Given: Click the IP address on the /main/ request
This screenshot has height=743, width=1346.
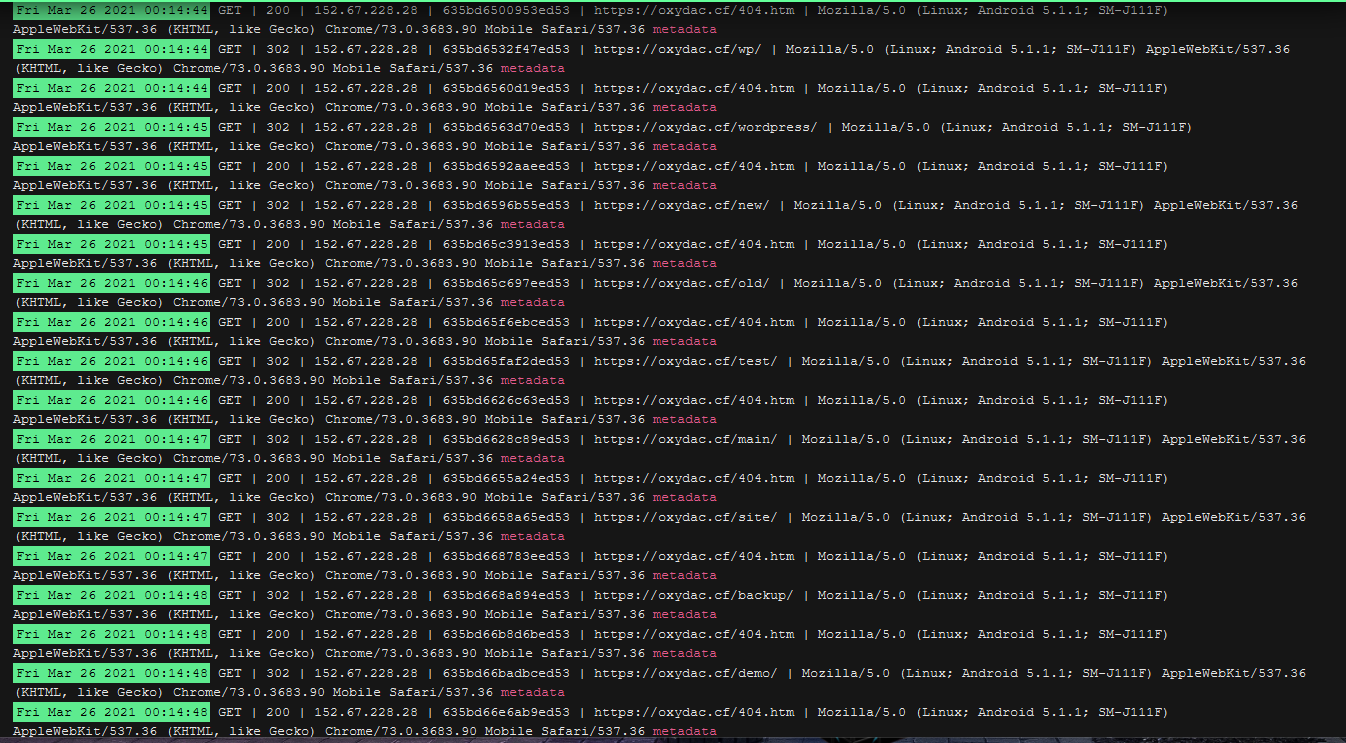Looking at the screenshot, I should pyautogui.click(x=366, y=439).
